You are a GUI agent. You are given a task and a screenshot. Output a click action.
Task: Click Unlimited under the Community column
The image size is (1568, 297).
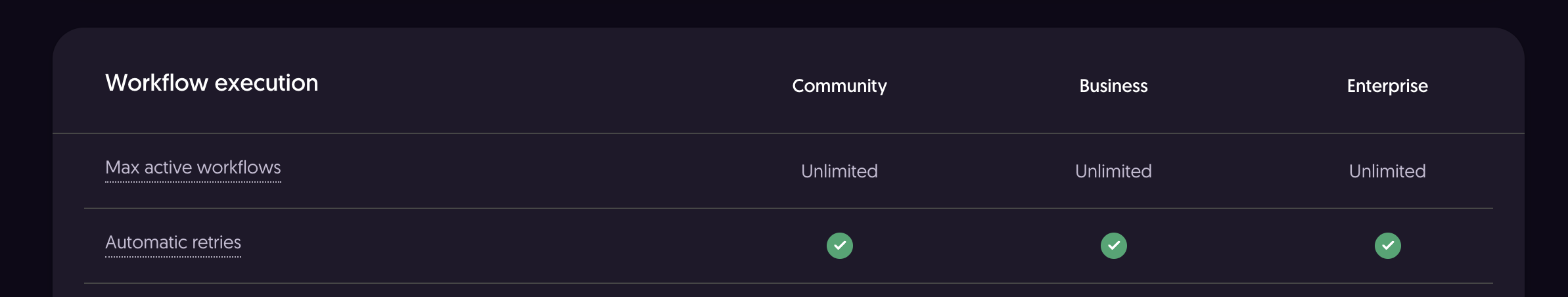click(x=839, y=171)
